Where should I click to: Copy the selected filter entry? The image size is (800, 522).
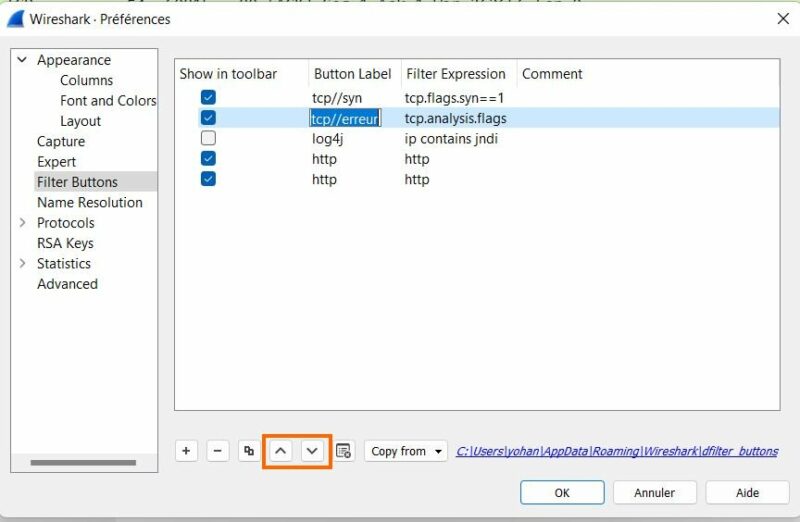tap(249, 451)
